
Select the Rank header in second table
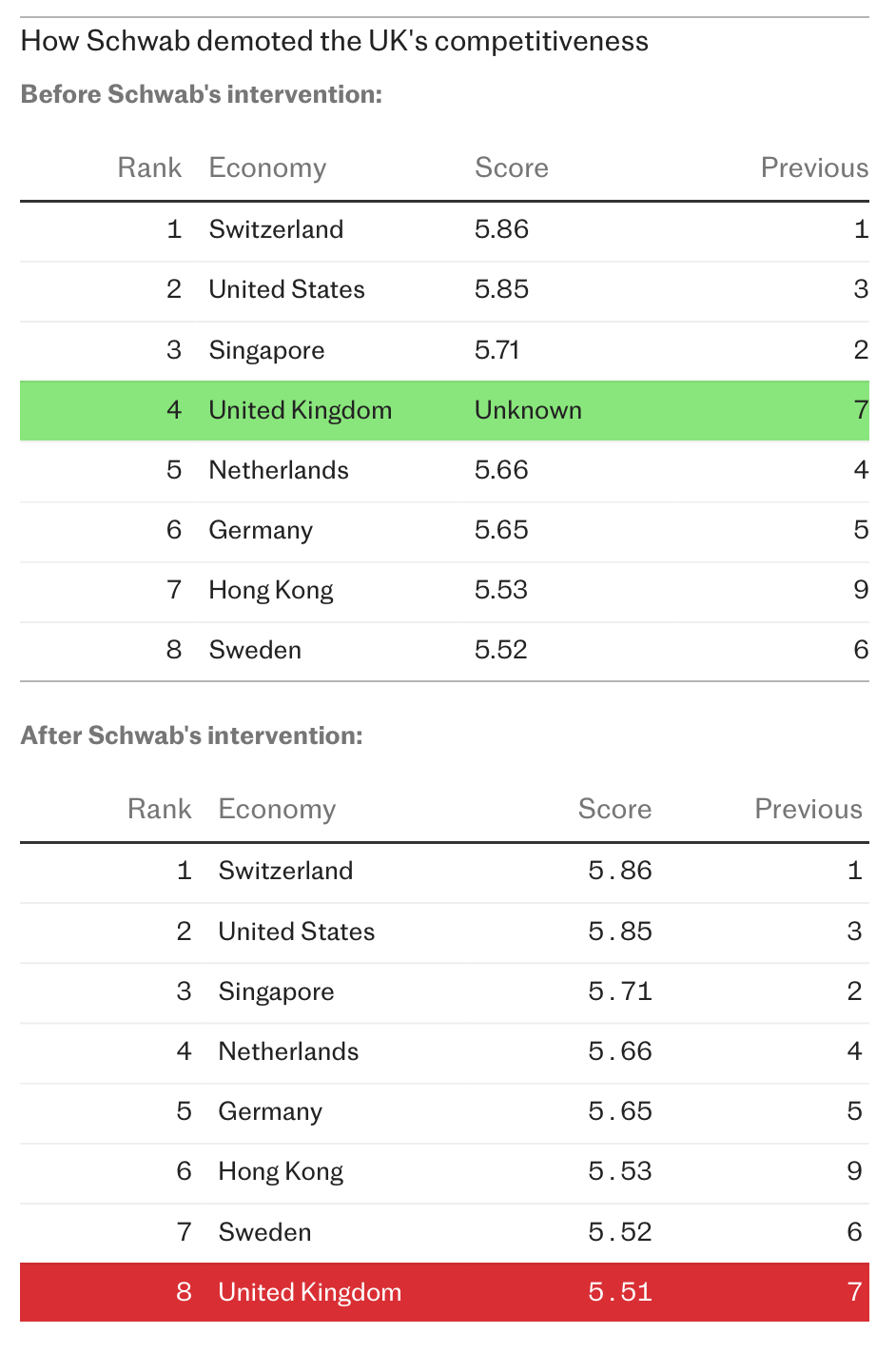[160, 810]
